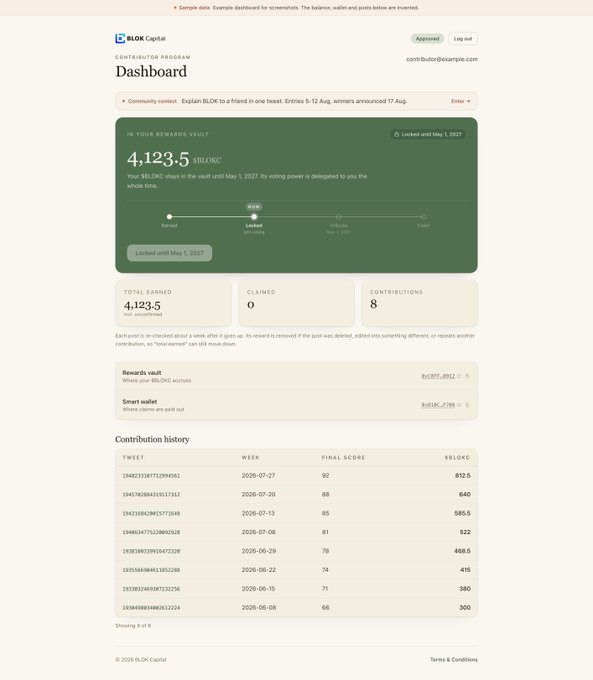Click the week cell 2026-07-13

pos(259,513)
